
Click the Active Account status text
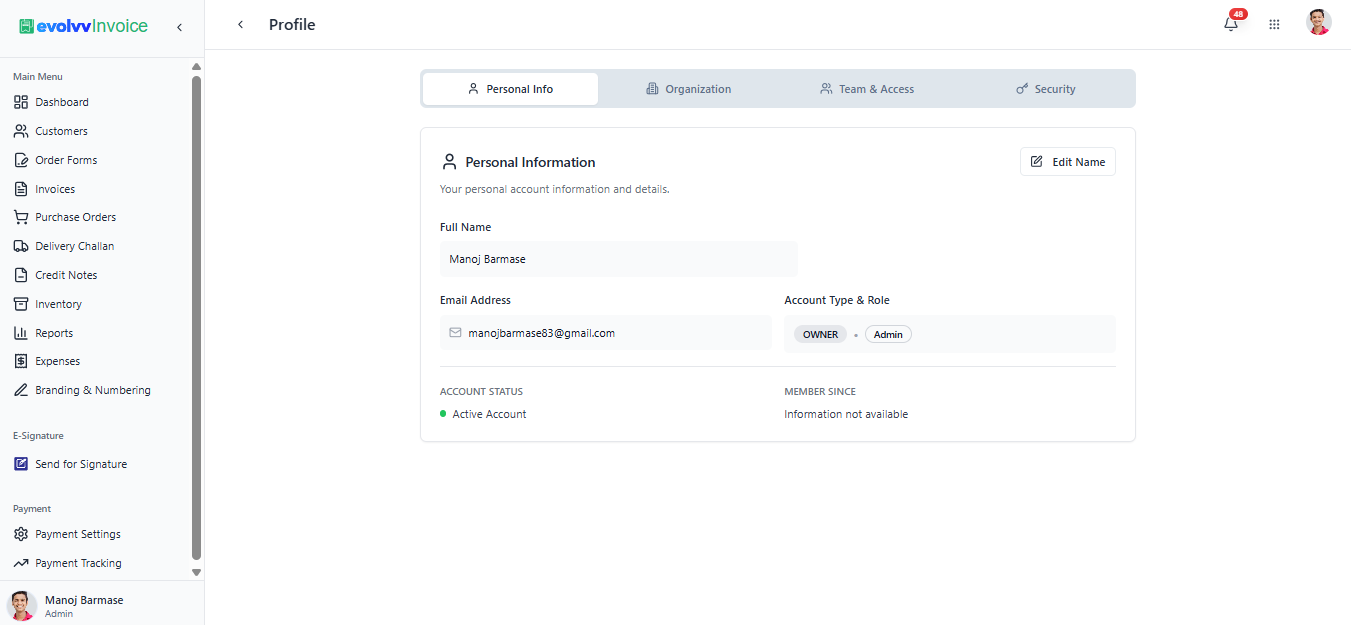[489, 414]
